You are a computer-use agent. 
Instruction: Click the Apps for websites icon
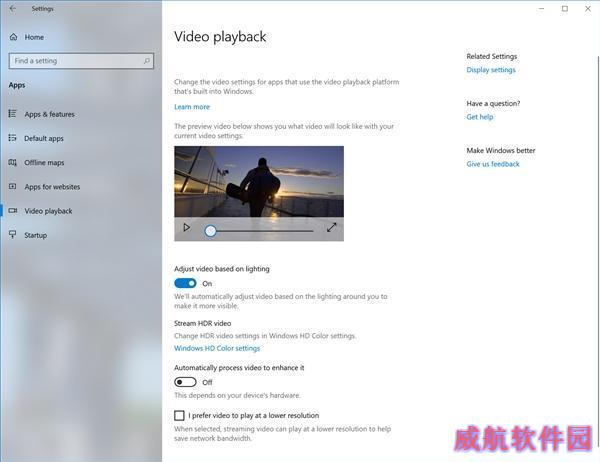13,186
